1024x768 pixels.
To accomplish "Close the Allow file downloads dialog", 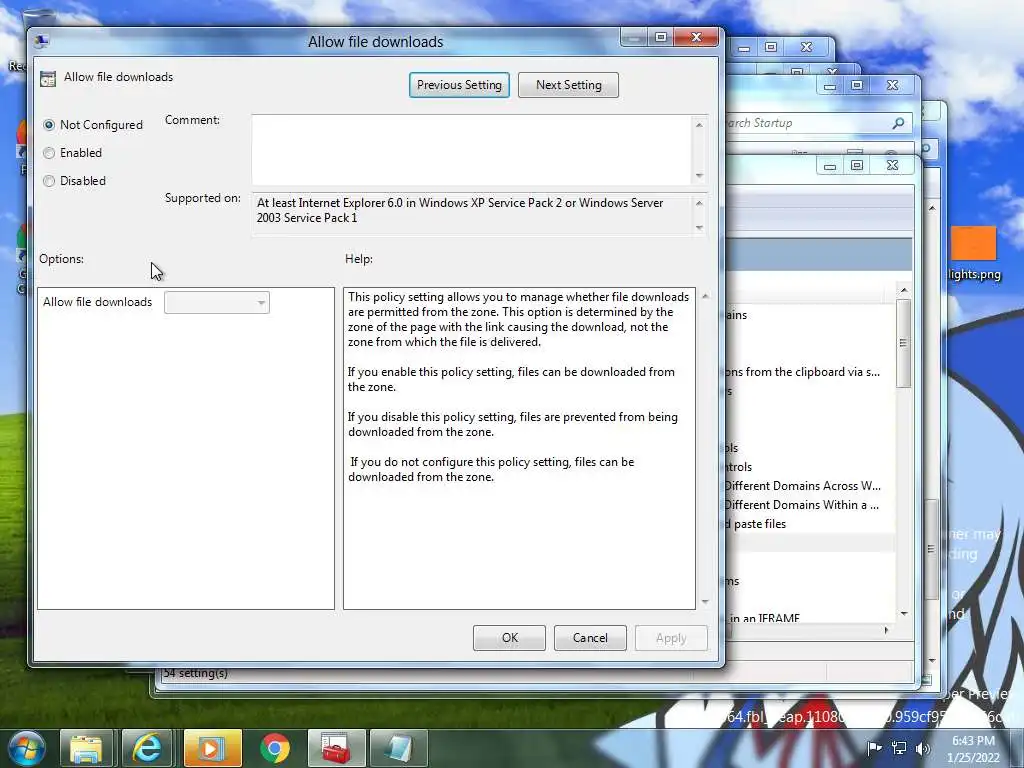I will coord(696,37).
